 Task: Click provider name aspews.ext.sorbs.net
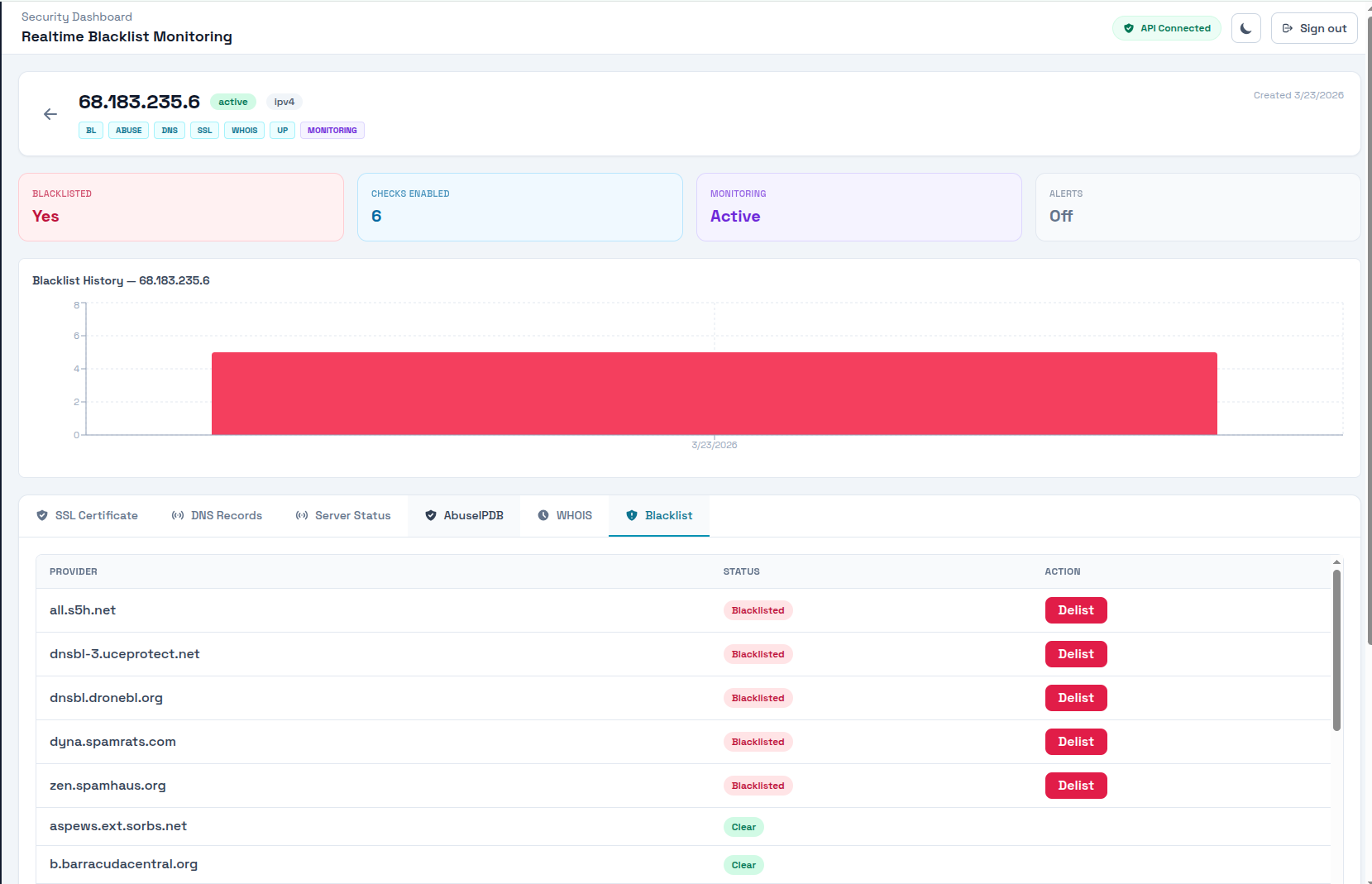pyautogui.click(x=118, y=826)
